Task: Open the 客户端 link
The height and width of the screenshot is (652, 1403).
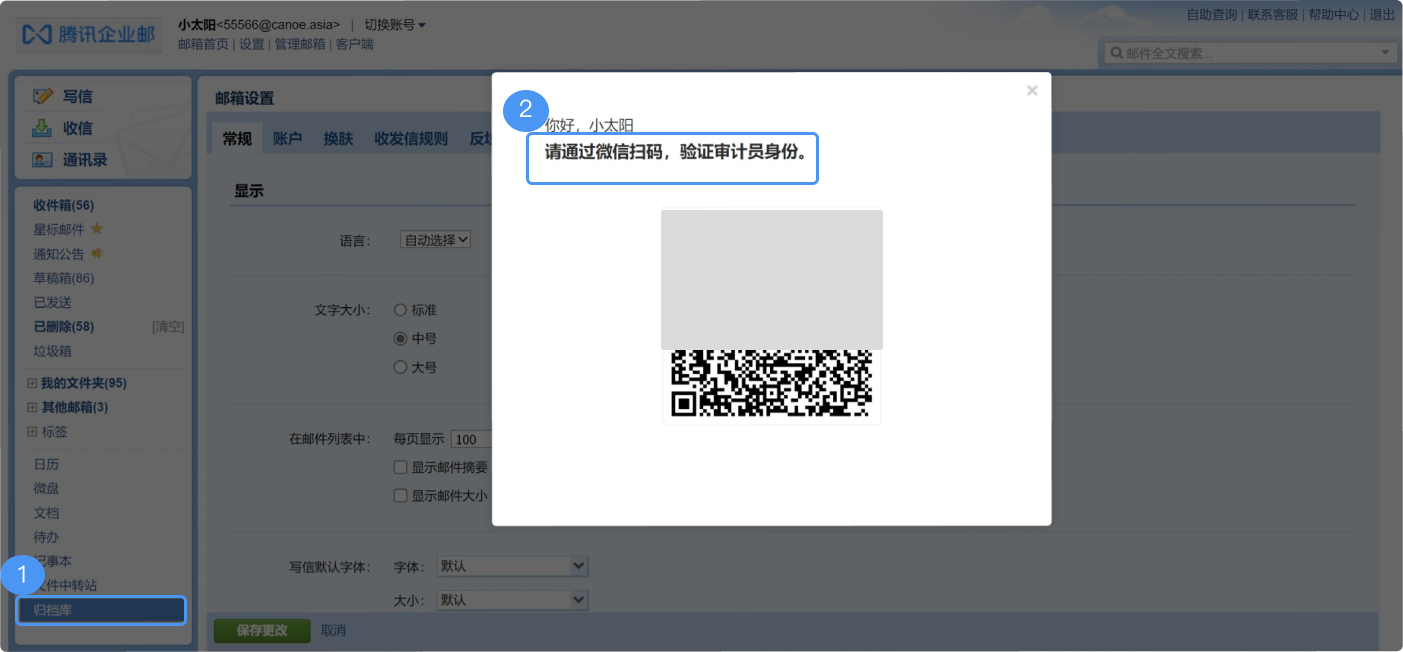Action: 355,44
